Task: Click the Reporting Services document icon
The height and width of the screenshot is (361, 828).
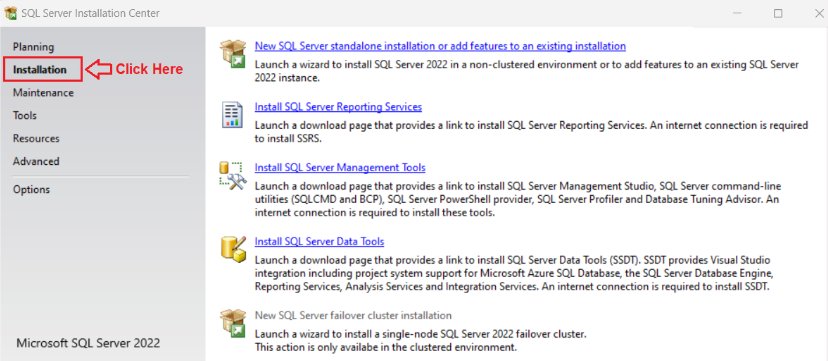Action: (232, 115)
